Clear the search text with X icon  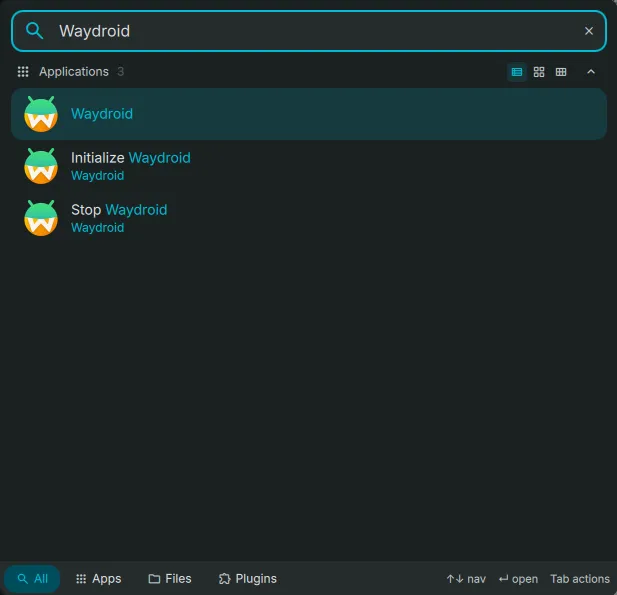[589, 31]
